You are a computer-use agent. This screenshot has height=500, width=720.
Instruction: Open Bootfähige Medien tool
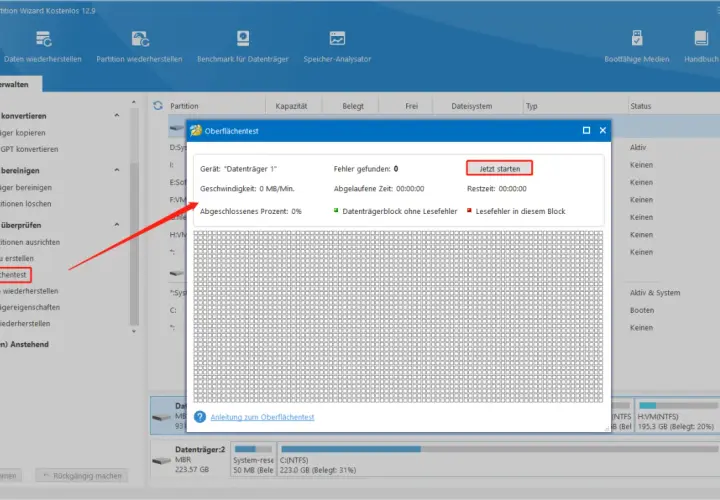tap(636, 47)
